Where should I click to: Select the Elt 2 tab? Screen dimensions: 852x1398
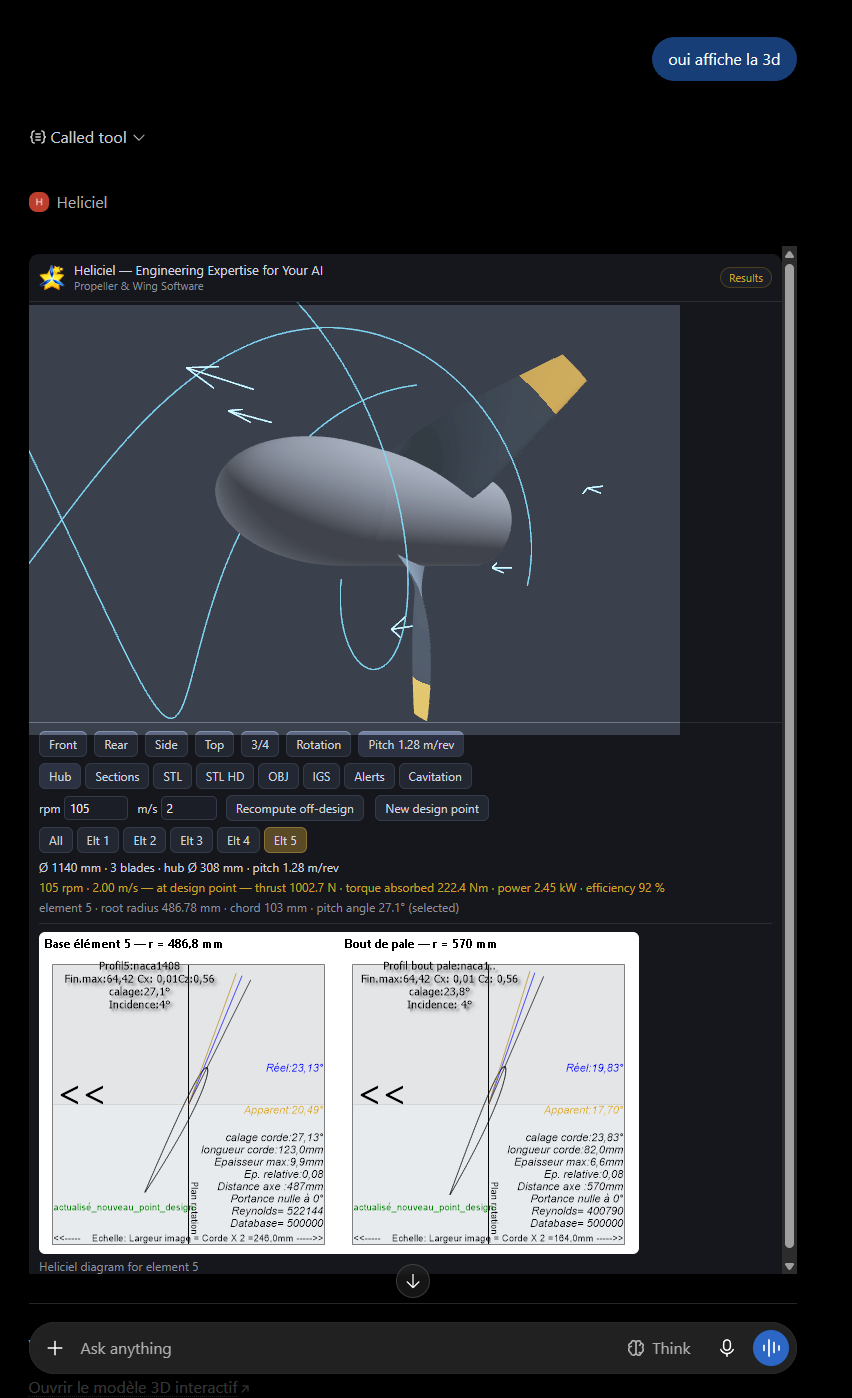145,841
